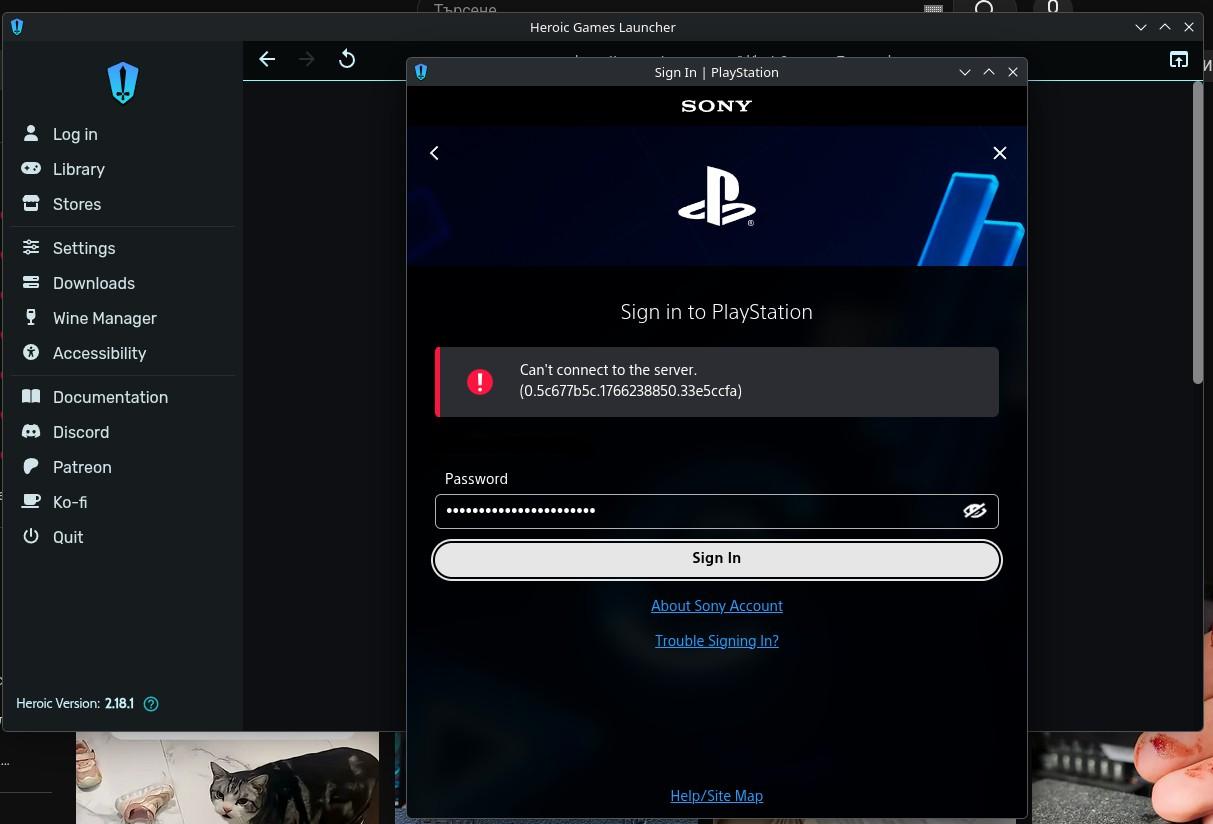This screenshot has height=824, width=1213.
Task: Click Heroic main window vertical scrollbar
Action: point(1197,232)
